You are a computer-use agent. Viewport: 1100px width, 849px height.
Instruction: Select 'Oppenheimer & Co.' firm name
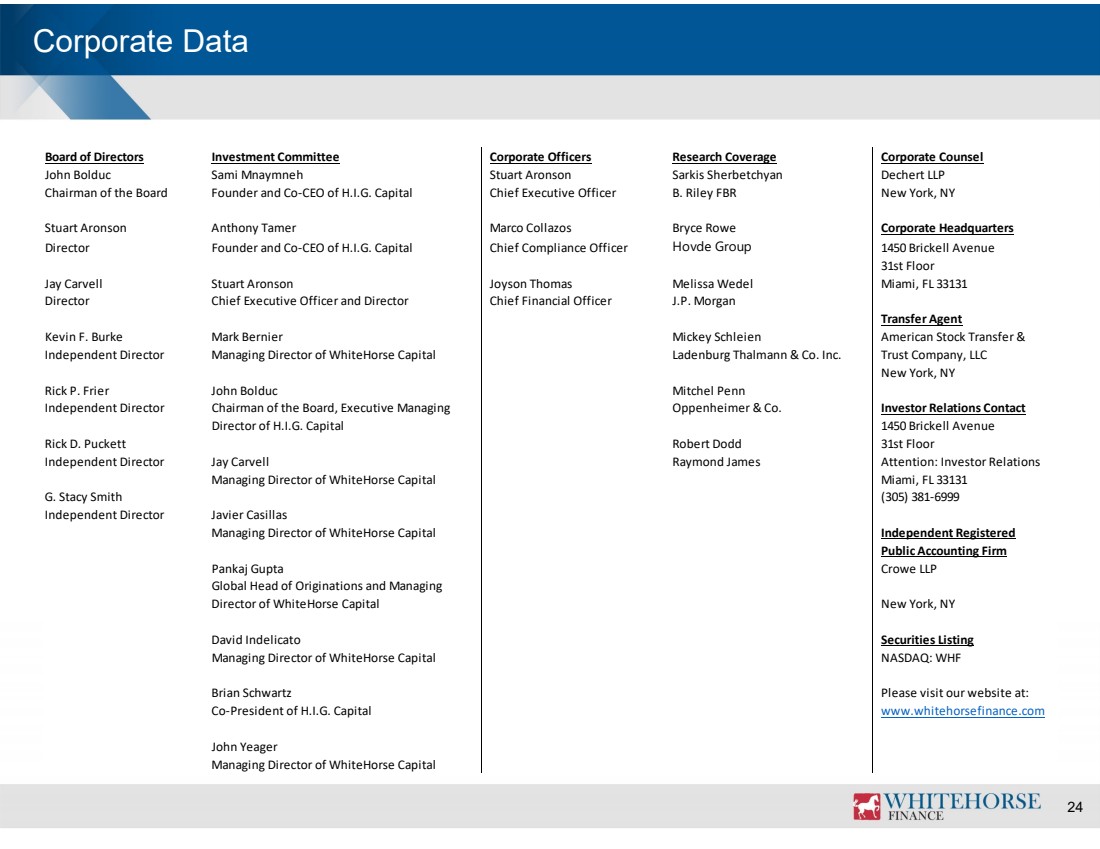pos(726,408)
